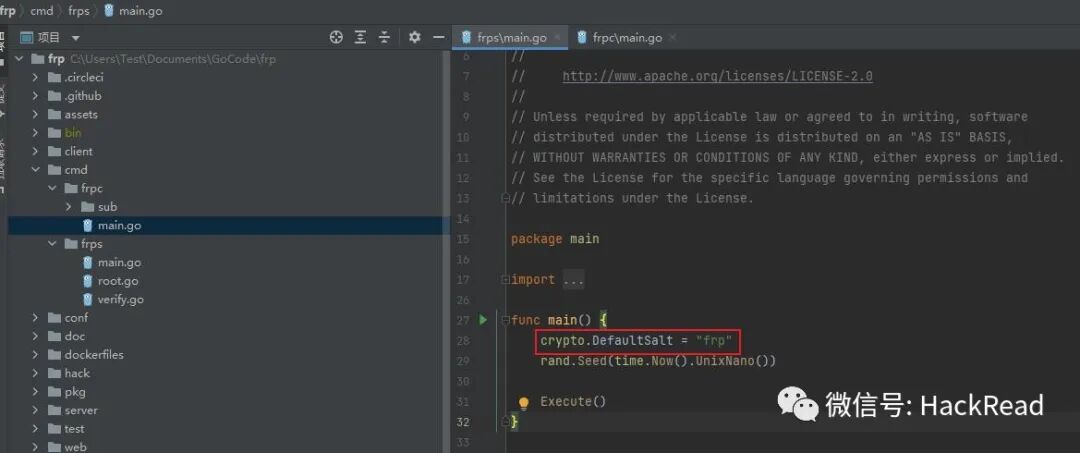Click frps in the breadcrumb path

[x=79, y=11]
